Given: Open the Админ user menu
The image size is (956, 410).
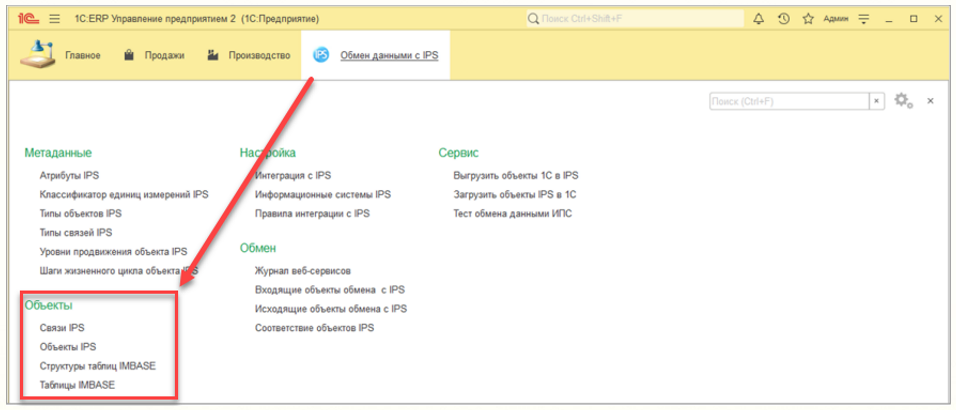Looking at the screenshot, I should click(835, 19).
